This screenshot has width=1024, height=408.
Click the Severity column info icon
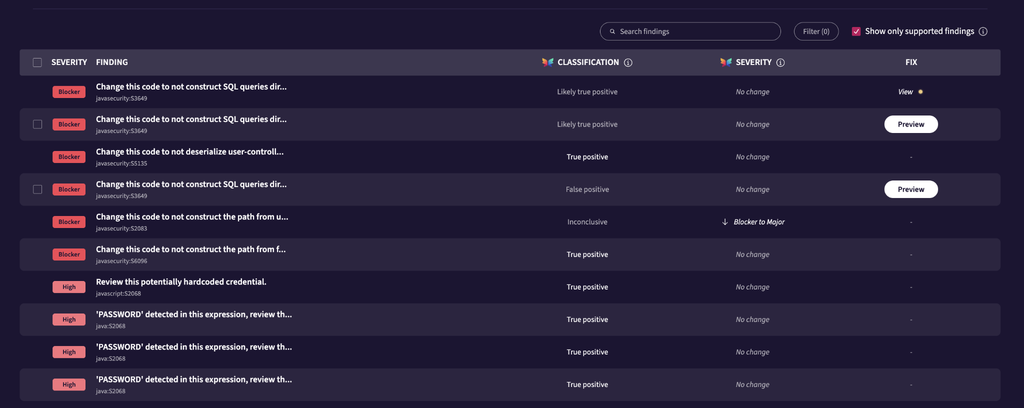(x=780, y=63)
